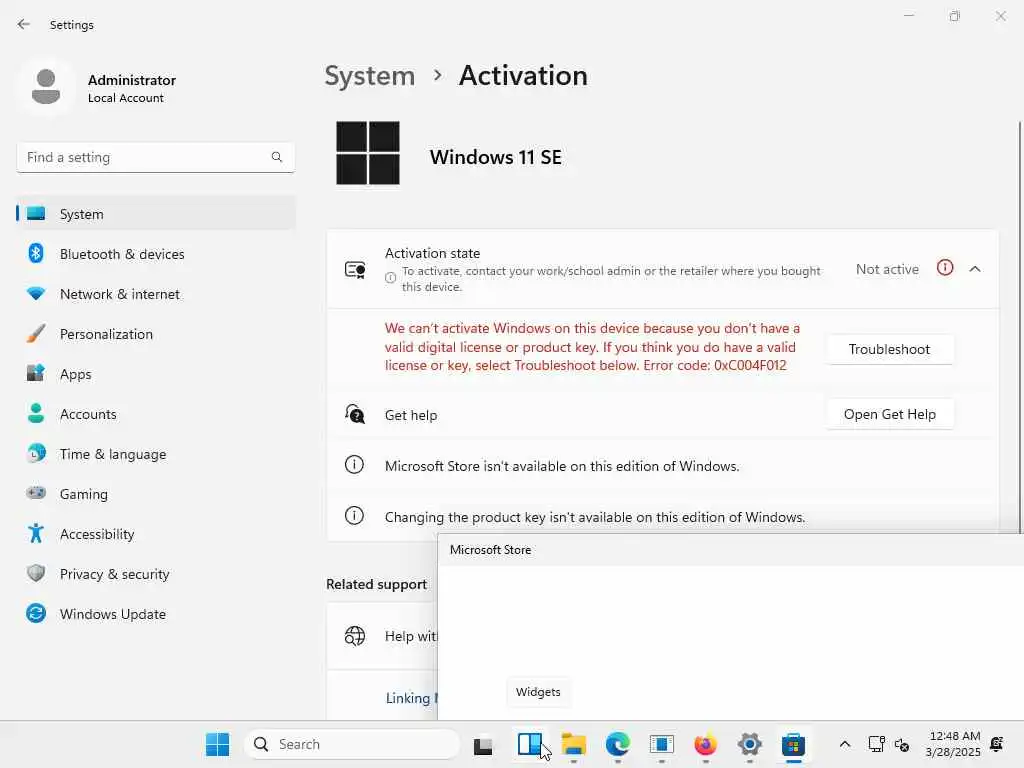Click the Microsoft Store preview window title
Image resolution: width=1024 pixels, height=768 pixels.
pyautogui.click(x=490, y=550)
